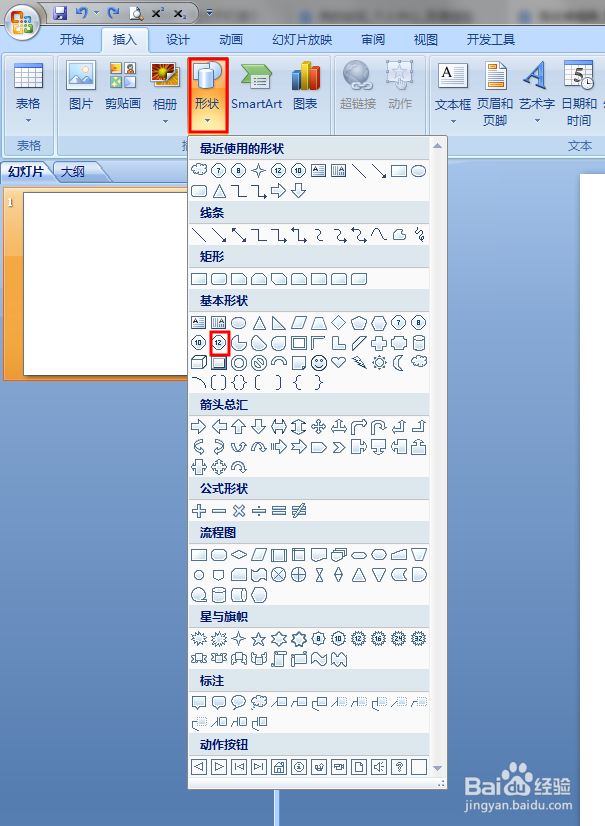Click the 剪贴画 clip art button
The height and width of the screenshot is (826, 605).
(x=123, y=86)
